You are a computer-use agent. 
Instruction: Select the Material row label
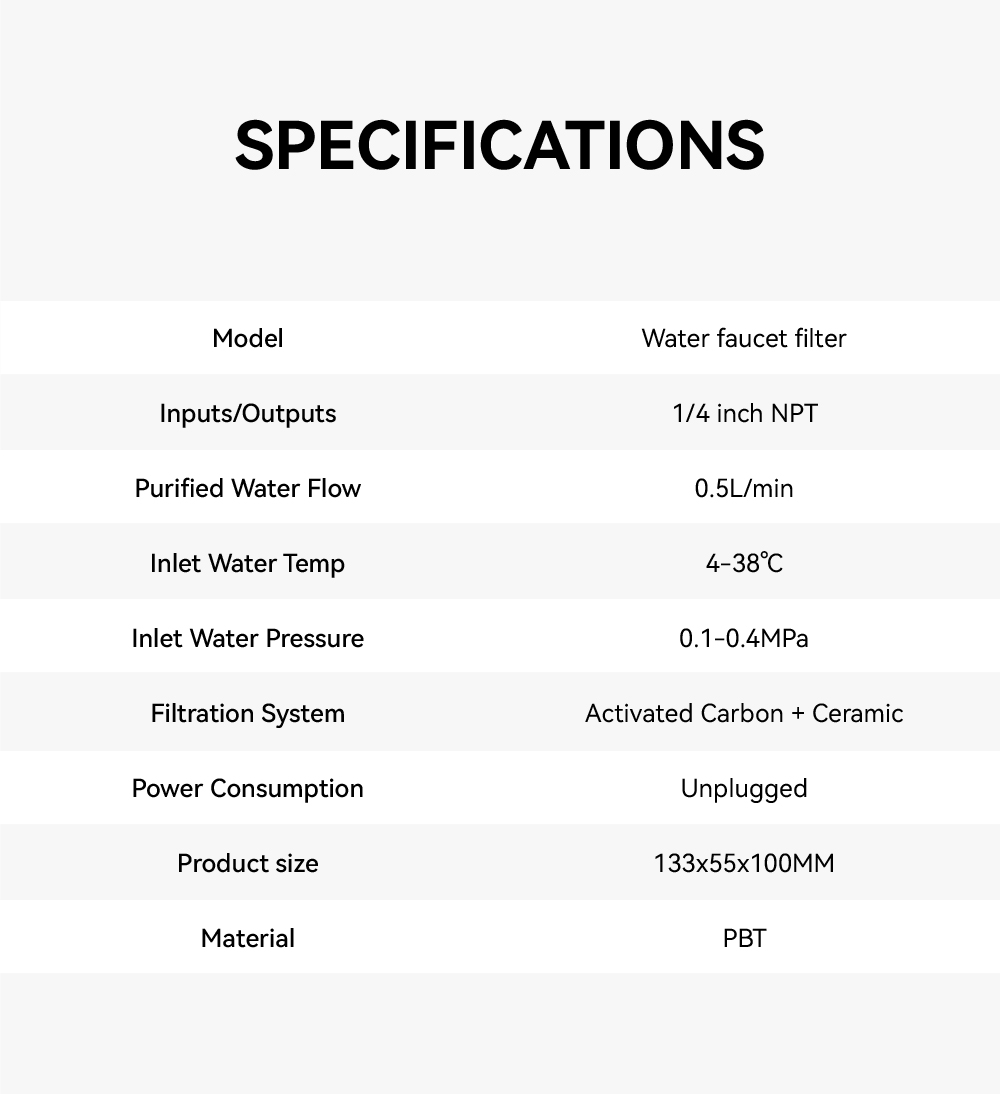pos(248,938)
